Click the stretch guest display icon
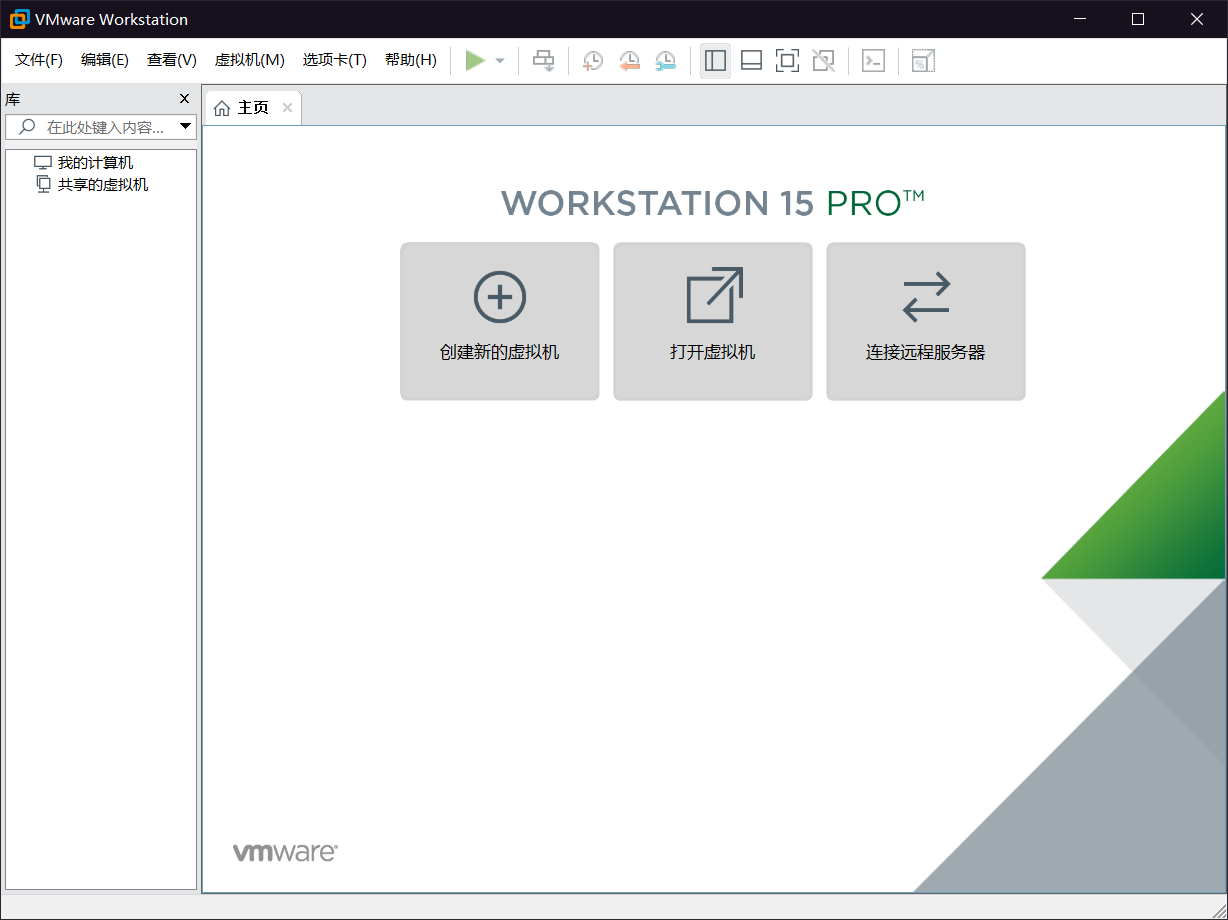Viewport: 1228px width, 920px height. click(x=923, y=61)
